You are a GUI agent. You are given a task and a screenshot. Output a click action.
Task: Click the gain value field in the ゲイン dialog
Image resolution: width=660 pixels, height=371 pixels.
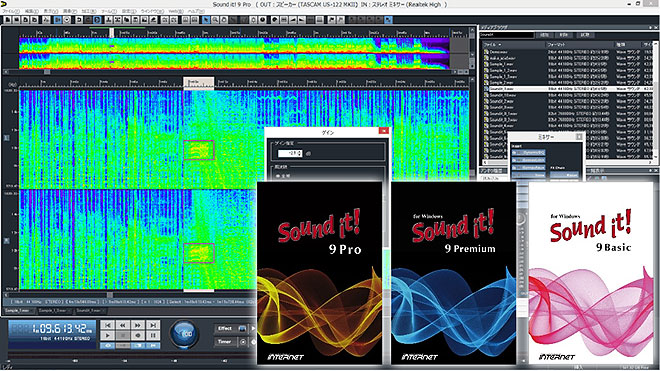tap(290, 153)
